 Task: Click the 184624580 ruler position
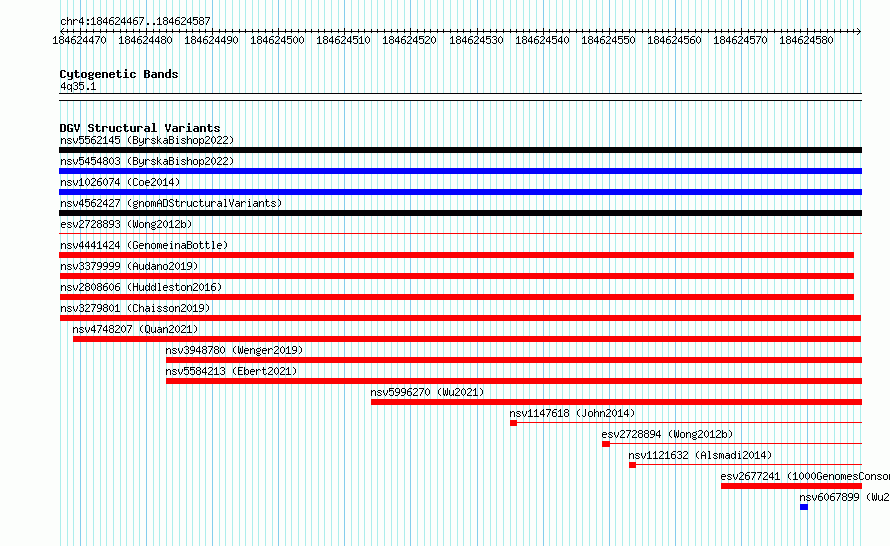pos(806,40)
